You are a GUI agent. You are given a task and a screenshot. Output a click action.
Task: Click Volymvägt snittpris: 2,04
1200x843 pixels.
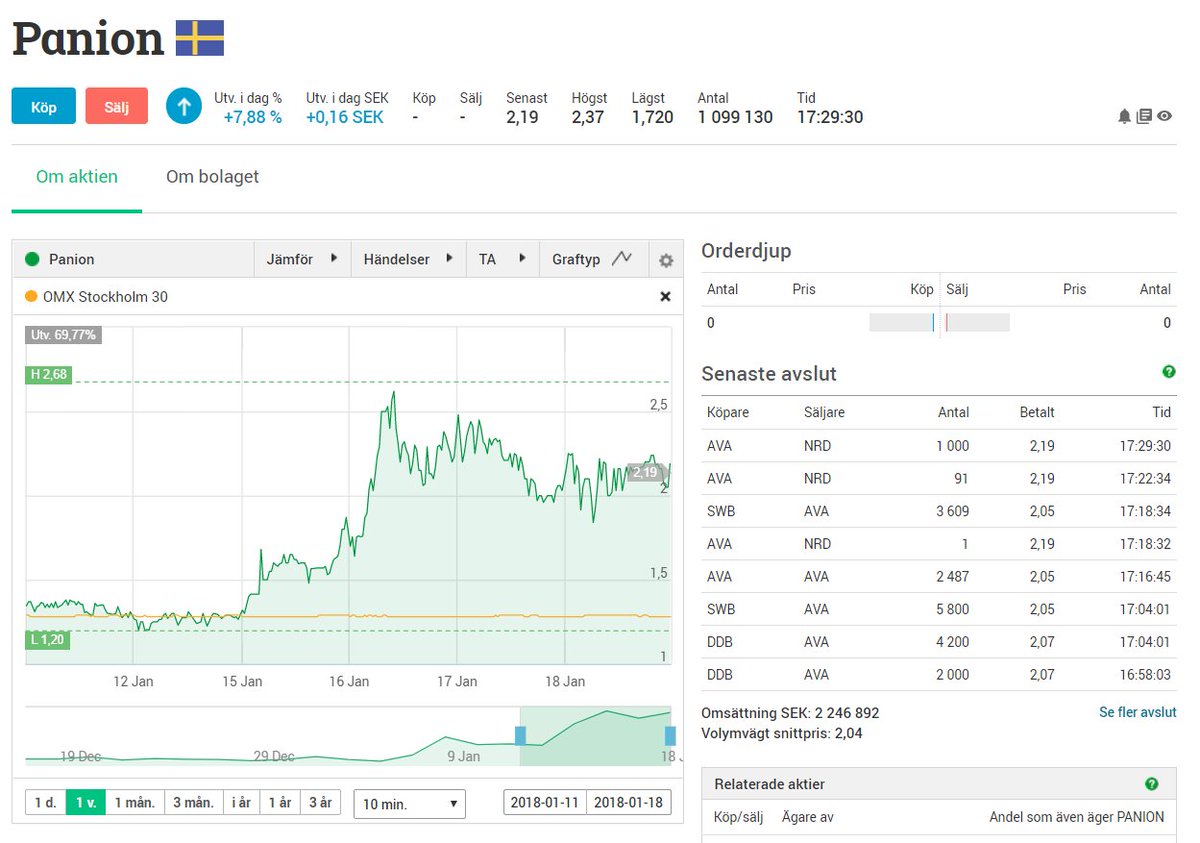point(782,733)
